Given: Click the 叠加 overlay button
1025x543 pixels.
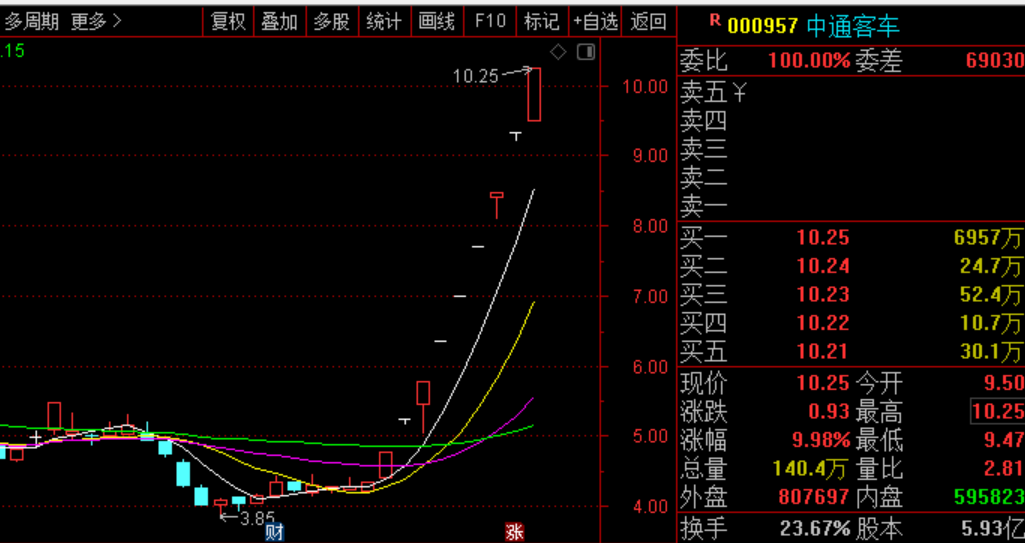Looking at the screenshot, I should [279, 21].
